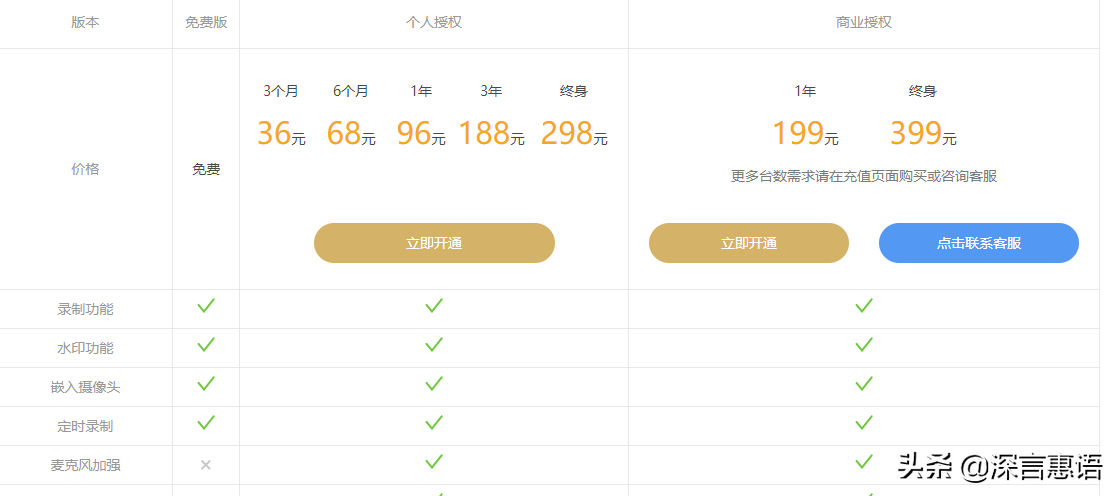Select the 3年 188元 personal plan

(491, 115)
